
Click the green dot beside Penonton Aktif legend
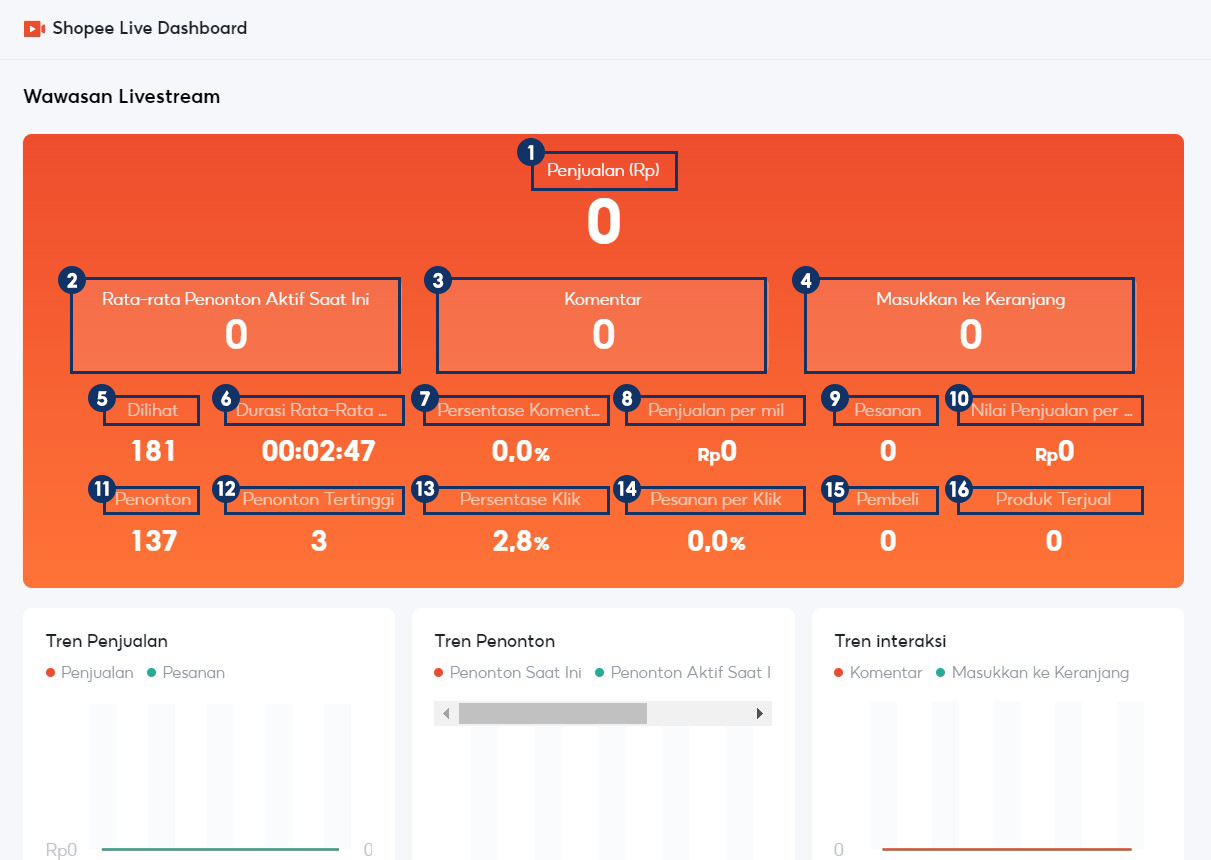[599, 673]
